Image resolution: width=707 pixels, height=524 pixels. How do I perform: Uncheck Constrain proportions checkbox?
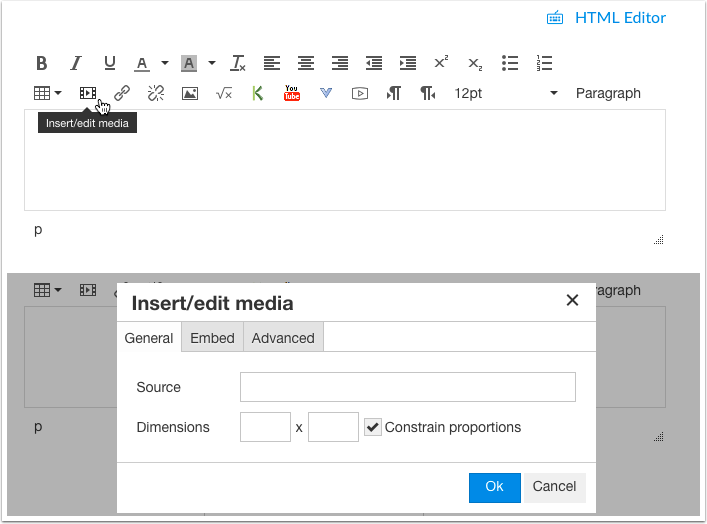[x=372, y=427]
